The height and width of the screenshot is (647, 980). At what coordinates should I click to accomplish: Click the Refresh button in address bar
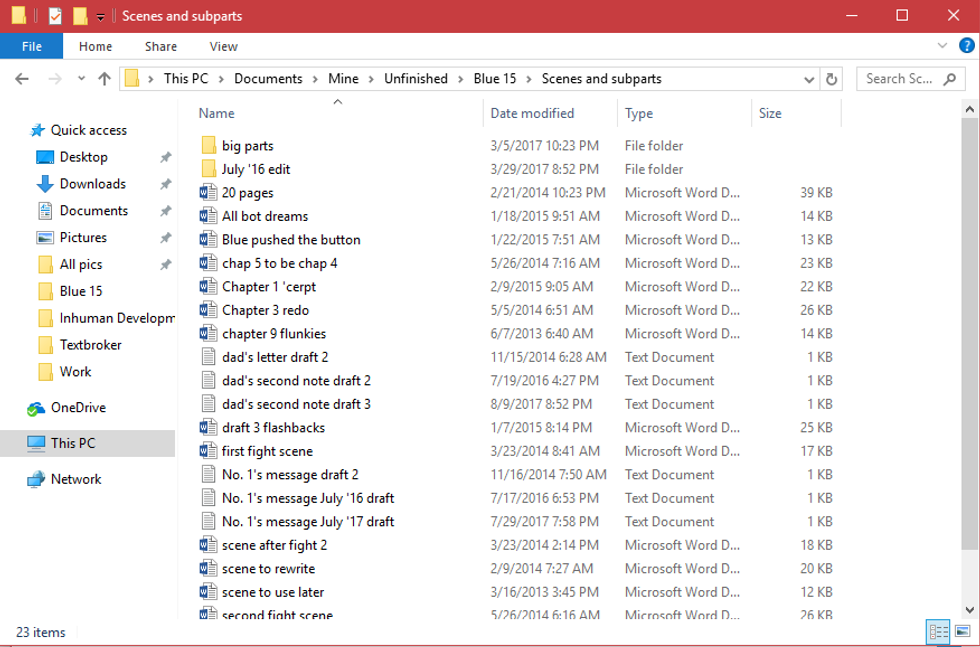(832, 79)
